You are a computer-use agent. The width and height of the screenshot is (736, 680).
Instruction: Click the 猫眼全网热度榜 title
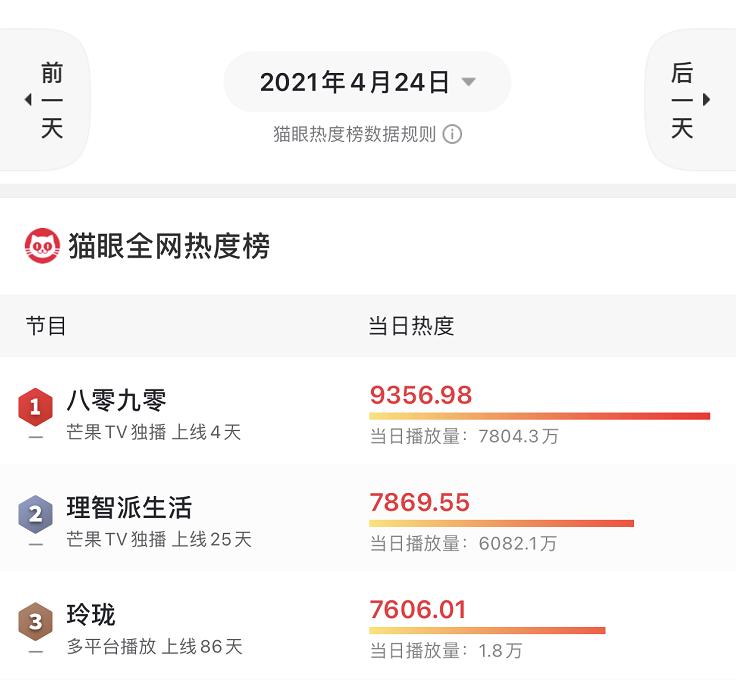tap(169, 246)
